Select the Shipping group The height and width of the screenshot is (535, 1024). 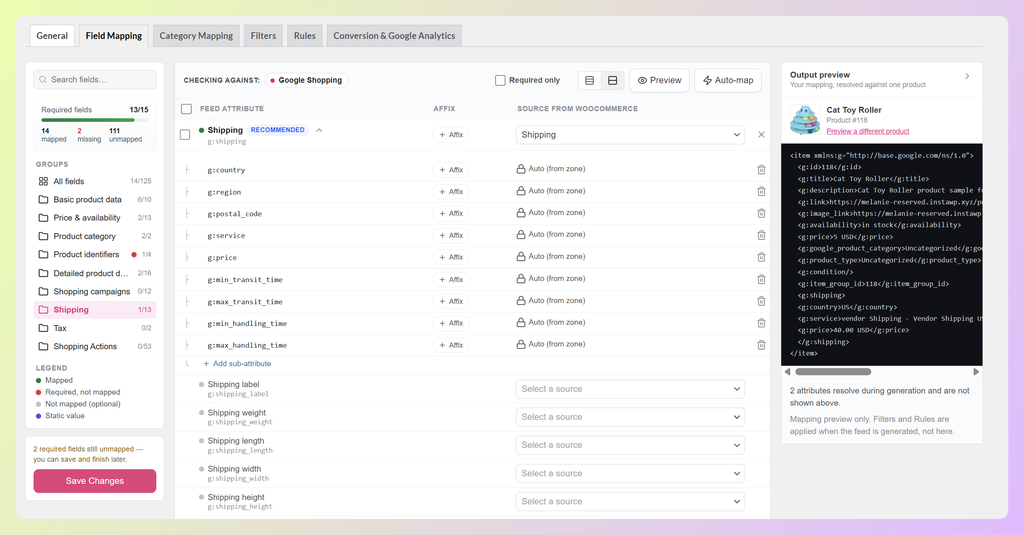[95, 310]
